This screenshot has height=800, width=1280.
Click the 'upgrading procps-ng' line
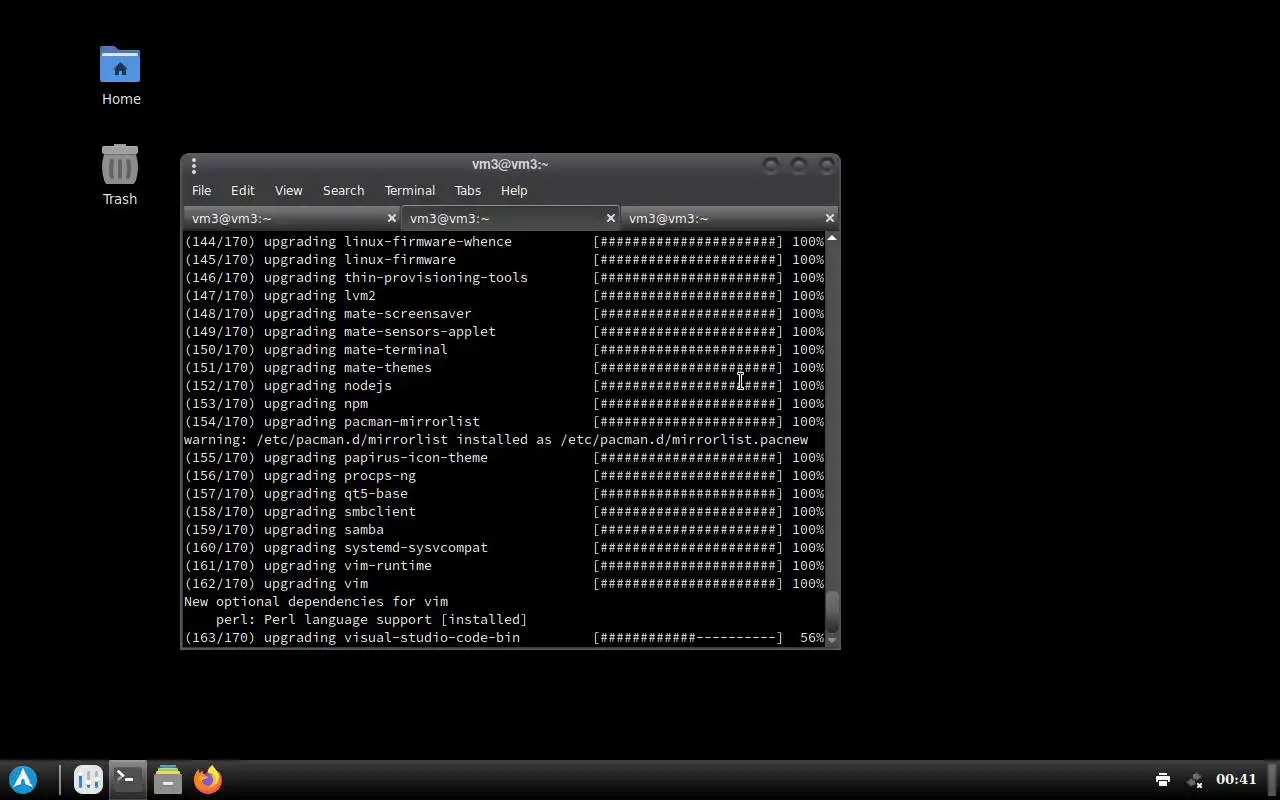pos(504,476)
